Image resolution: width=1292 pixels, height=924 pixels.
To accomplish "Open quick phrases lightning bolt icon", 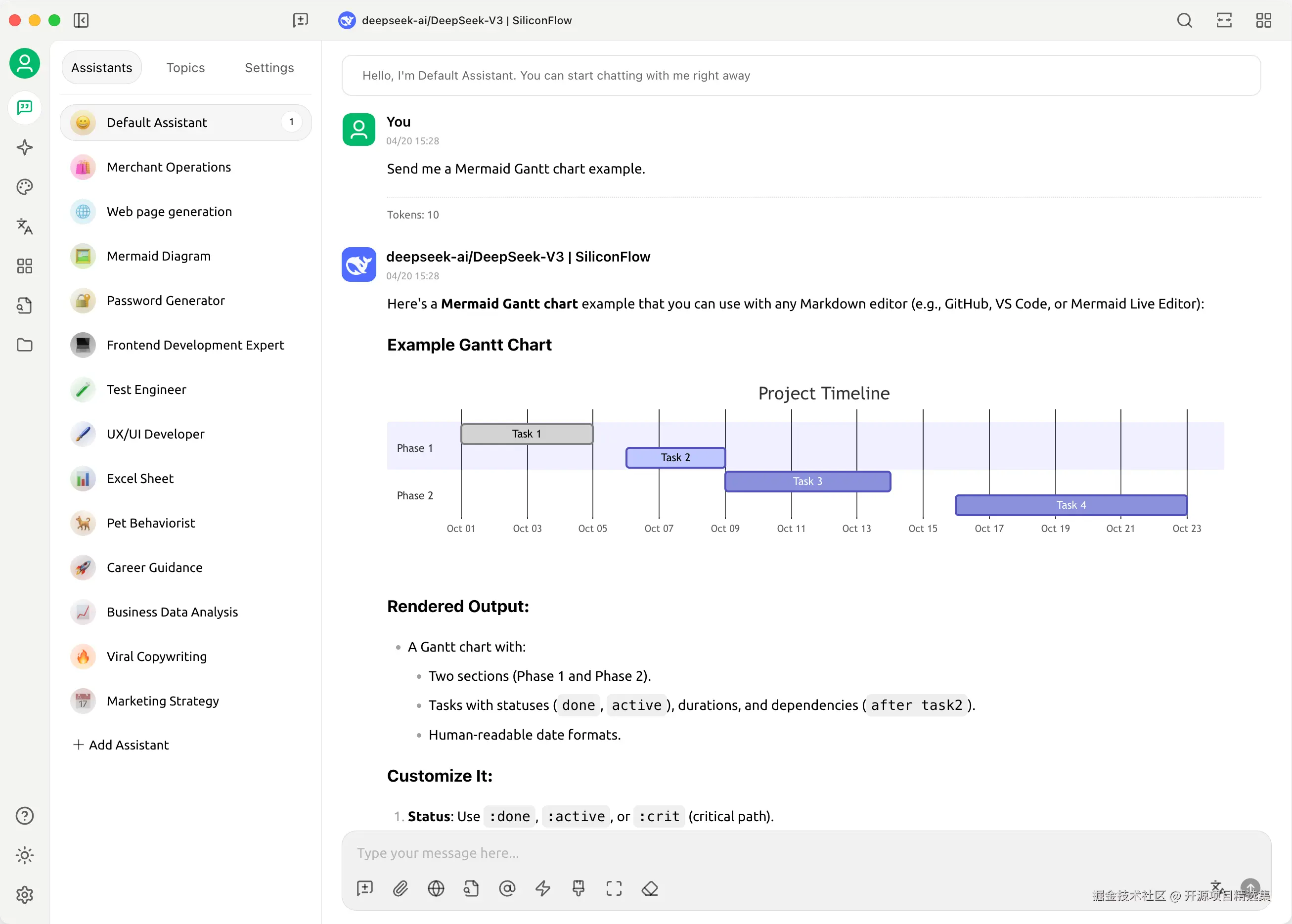I will click(543, 888).
